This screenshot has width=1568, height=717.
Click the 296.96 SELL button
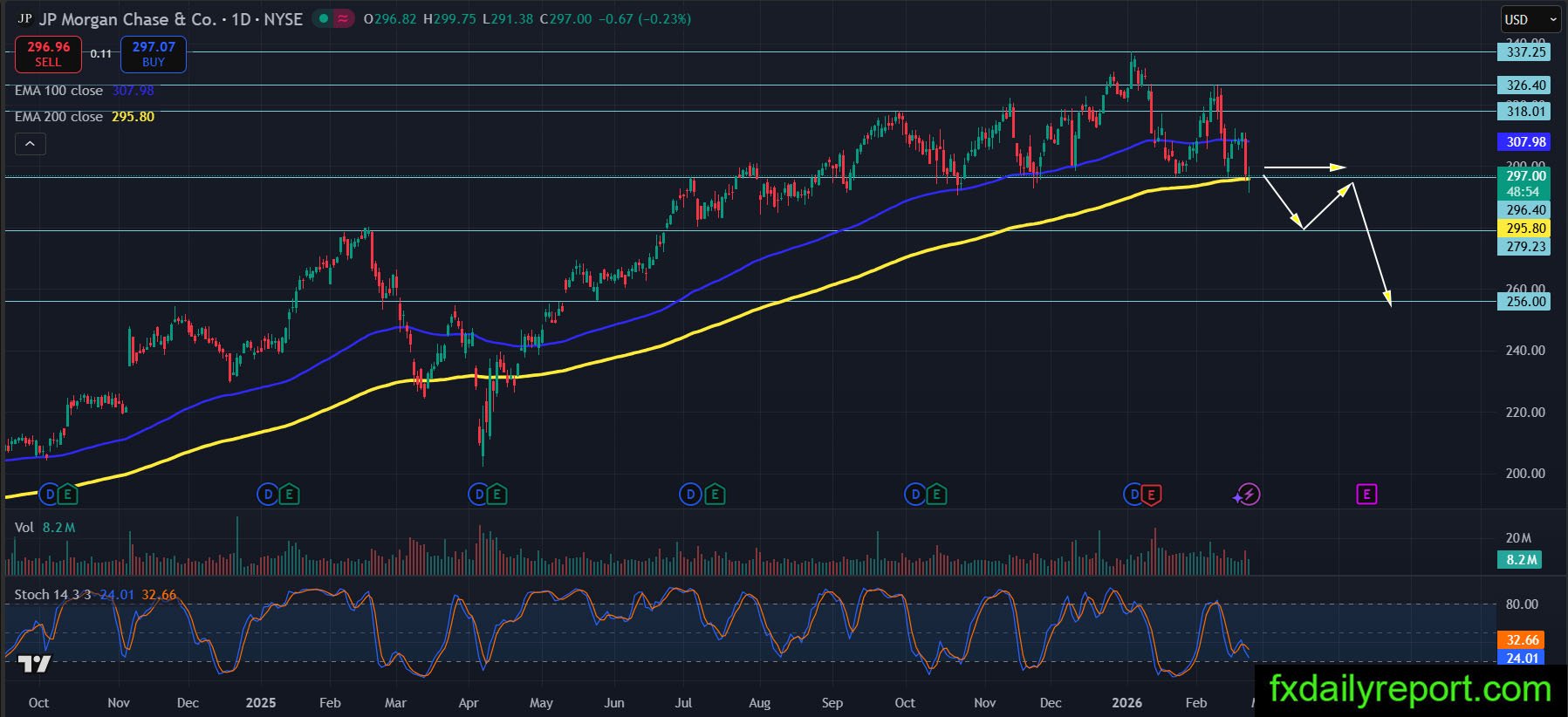(x=48, y=54)
